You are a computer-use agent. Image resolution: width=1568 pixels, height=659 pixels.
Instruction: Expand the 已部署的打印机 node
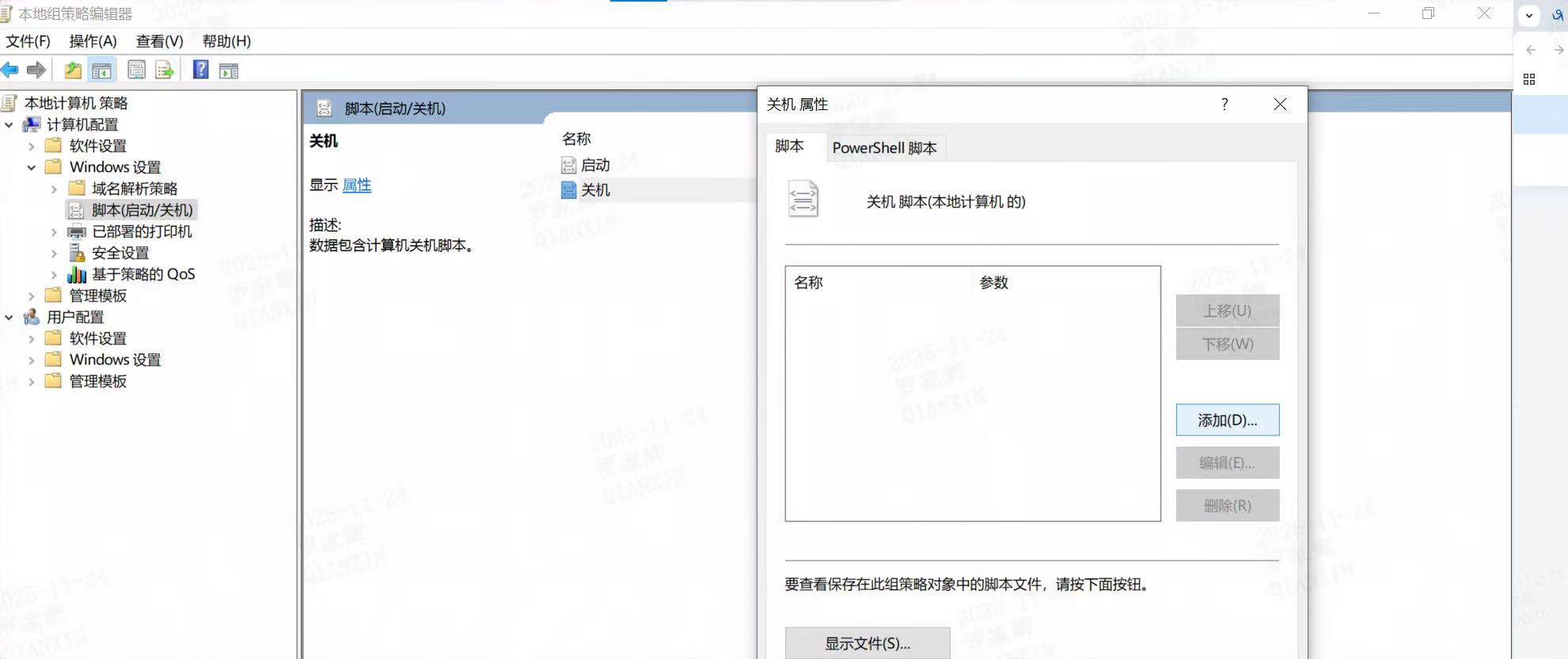click(54, 231)
